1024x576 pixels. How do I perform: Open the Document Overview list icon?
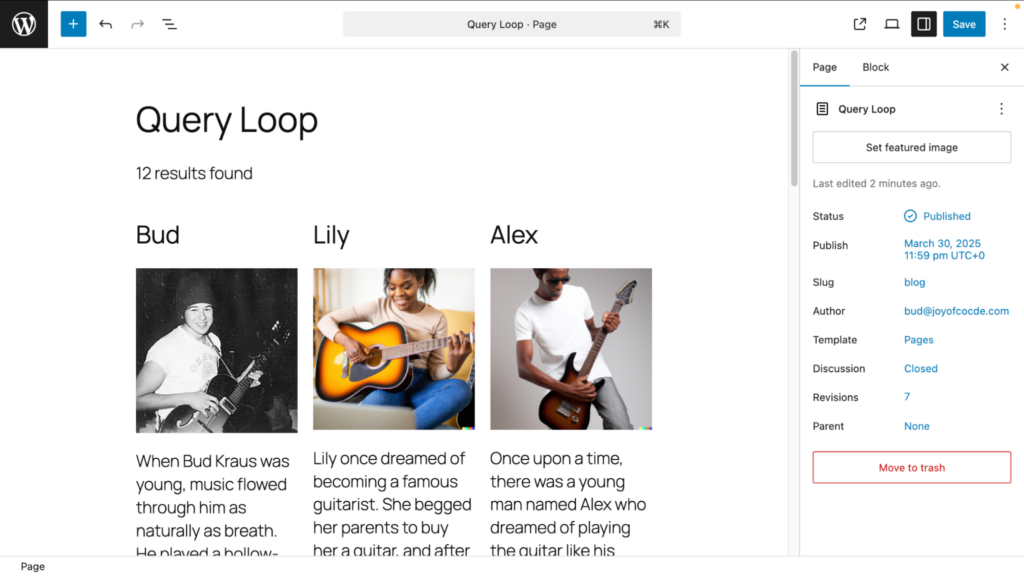[x=170, y=24]
